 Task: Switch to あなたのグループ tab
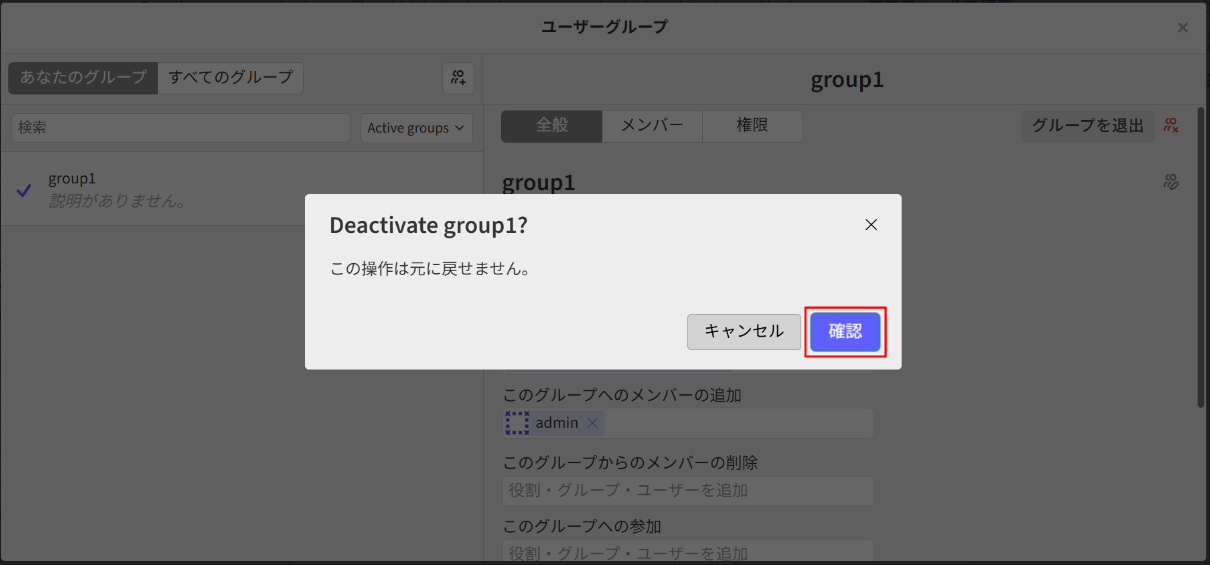[83, 77]
